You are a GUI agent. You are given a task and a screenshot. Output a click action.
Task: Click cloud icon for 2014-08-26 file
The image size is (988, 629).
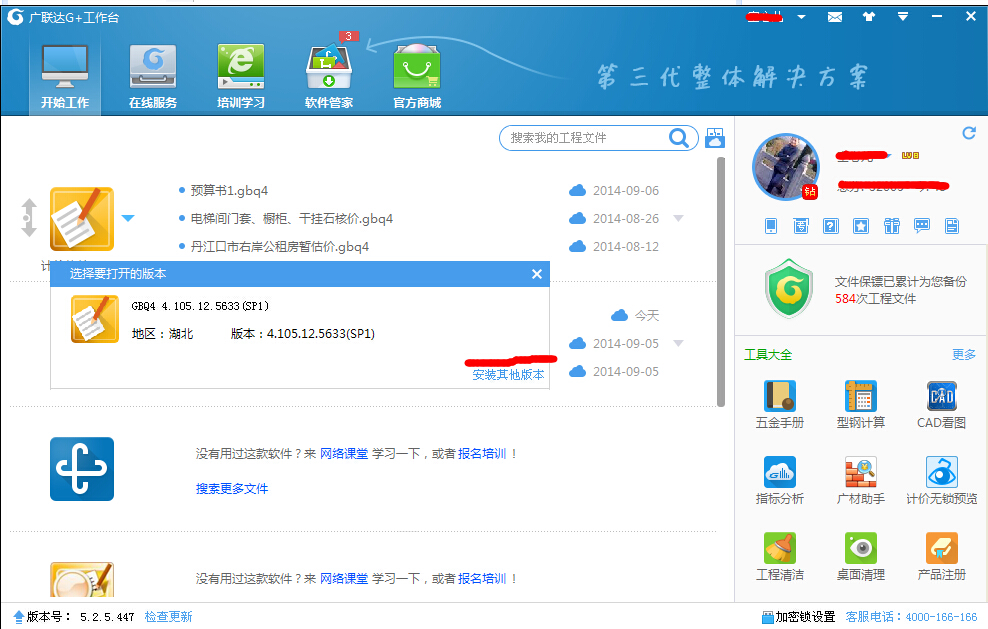point(577,218)
